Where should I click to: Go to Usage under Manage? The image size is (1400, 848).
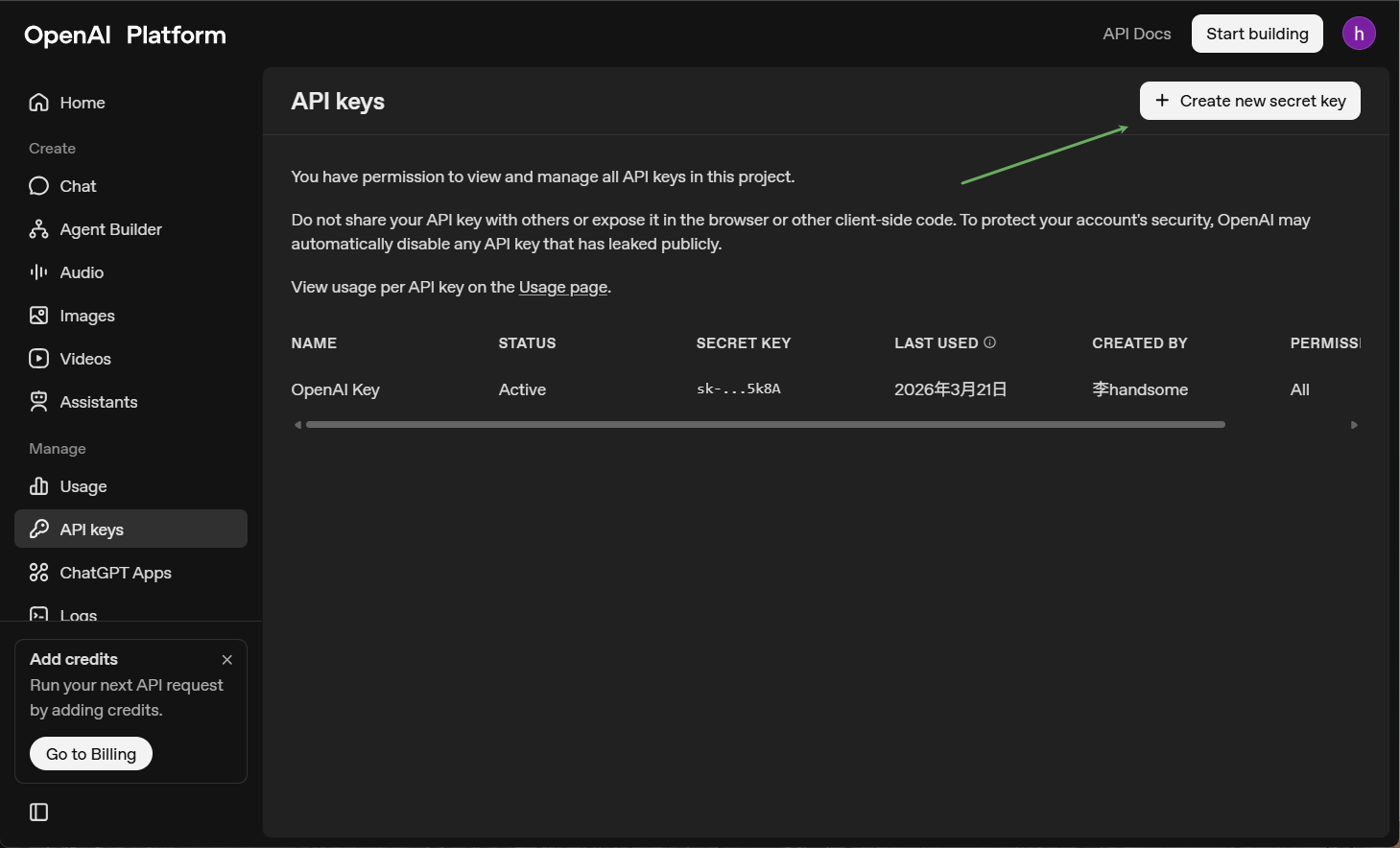[131, 486]
